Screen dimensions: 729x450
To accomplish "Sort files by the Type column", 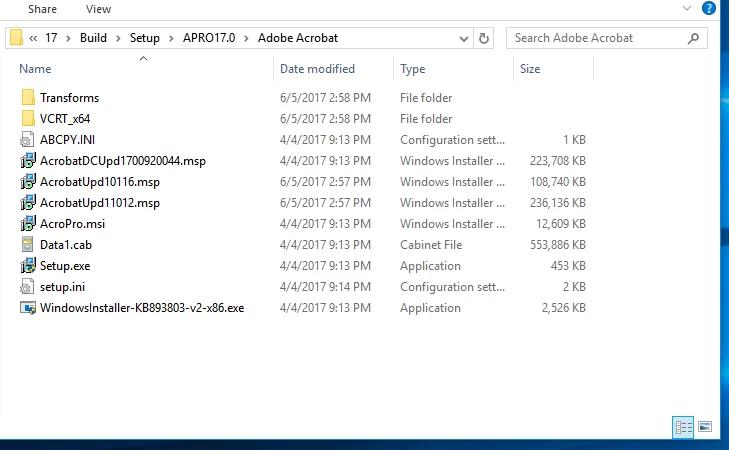I will 413,69.
